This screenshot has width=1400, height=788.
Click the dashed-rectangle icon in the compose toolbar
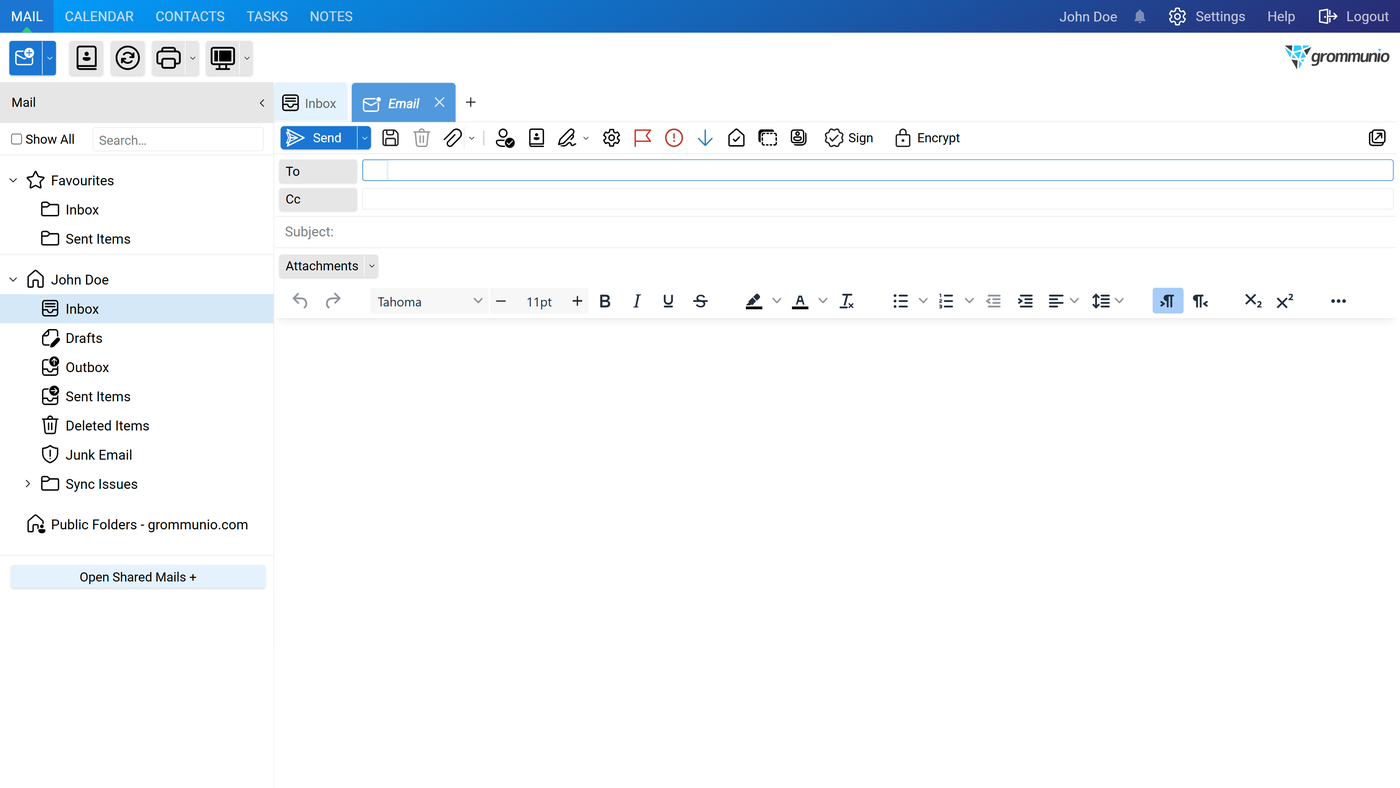point(768,138)
